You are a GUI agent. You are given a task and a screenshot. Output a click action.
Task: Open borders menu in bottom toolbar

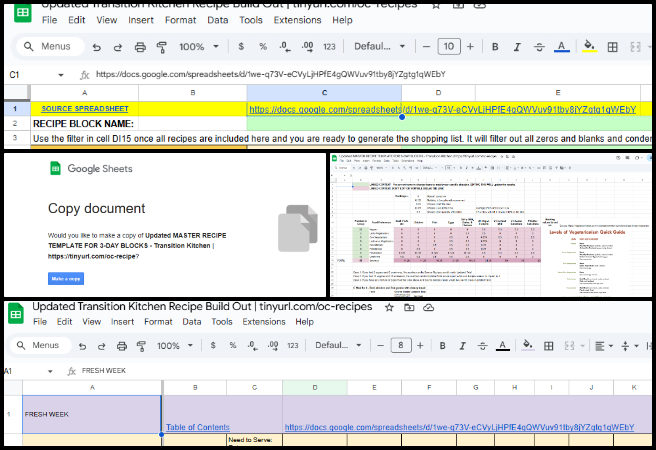548,346
